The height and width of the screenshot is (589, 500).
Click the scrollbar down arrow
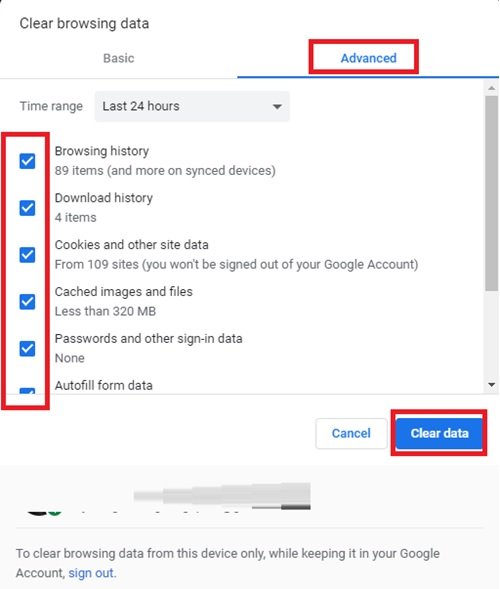point(491,385)
